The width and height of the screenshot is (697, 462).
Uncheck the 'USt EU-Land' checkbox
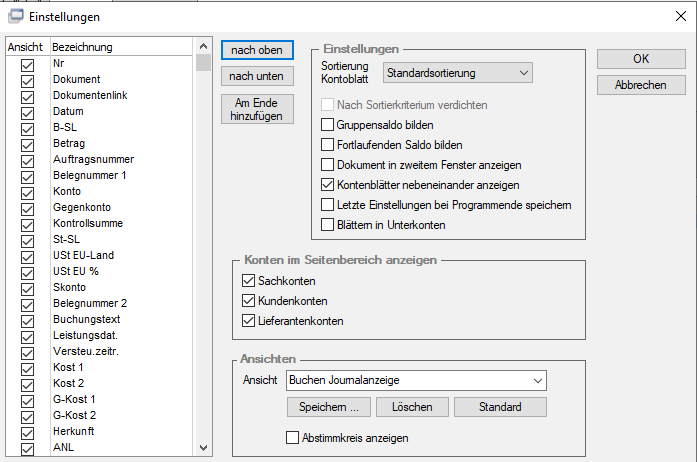(28, 257)
